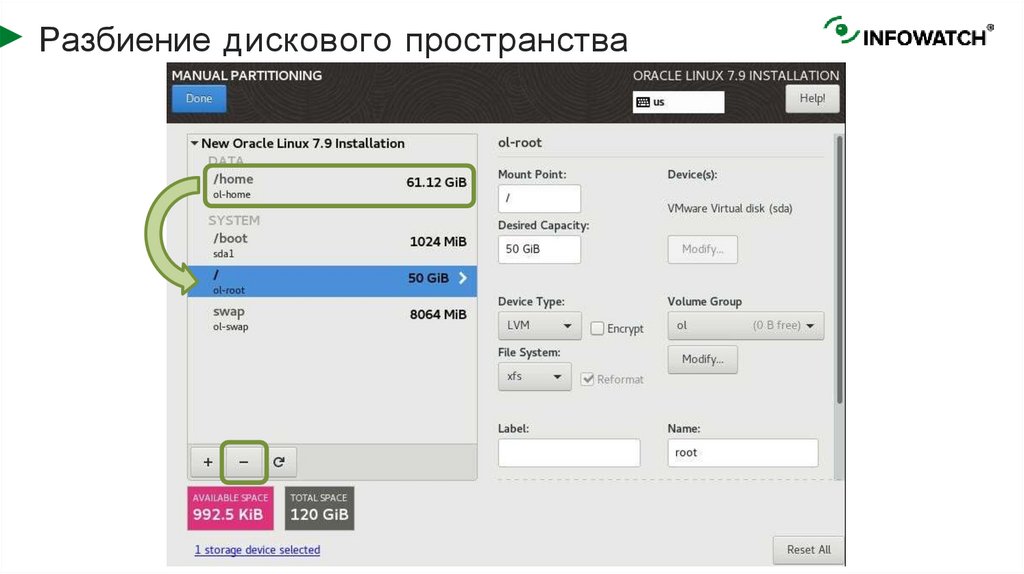Screen dimensions: 1024x574
Task: Click the Reset All button
Action: [808, 550]
